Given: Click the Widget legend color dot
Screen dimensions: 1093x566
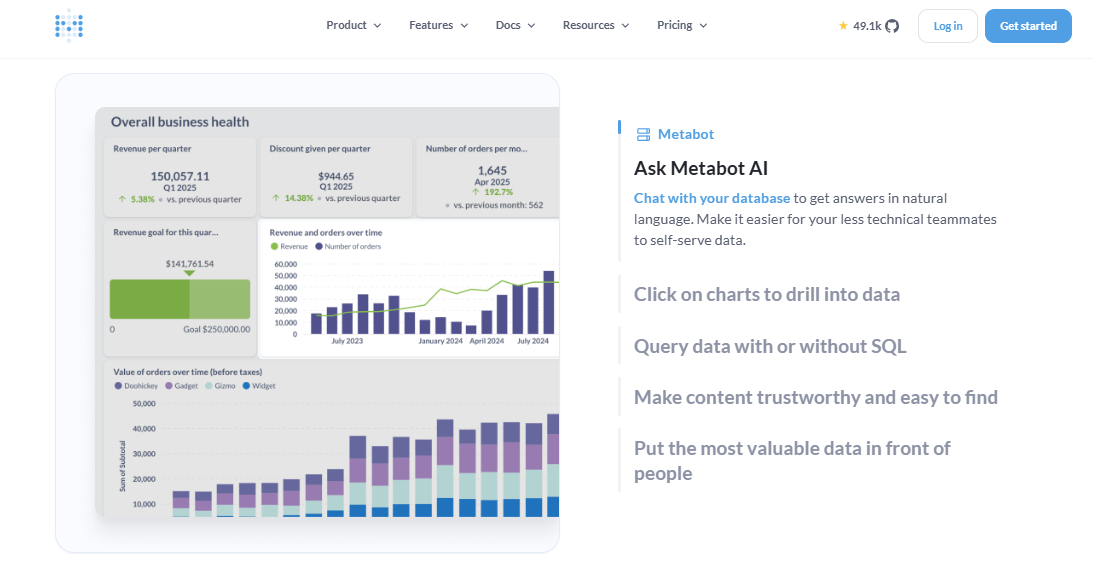Looking at the screenshot, I should (x=245, y=385).
